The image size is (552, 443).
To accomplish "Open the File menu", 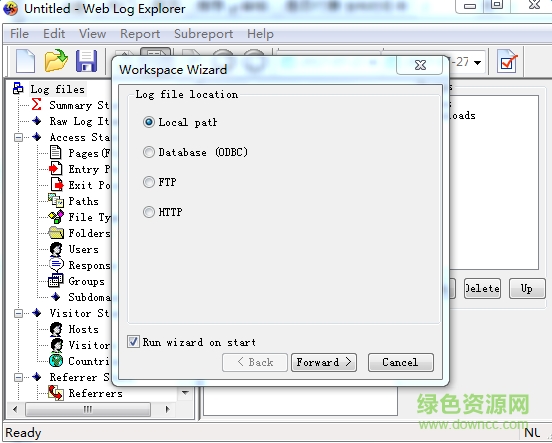I will coord(19,34).
